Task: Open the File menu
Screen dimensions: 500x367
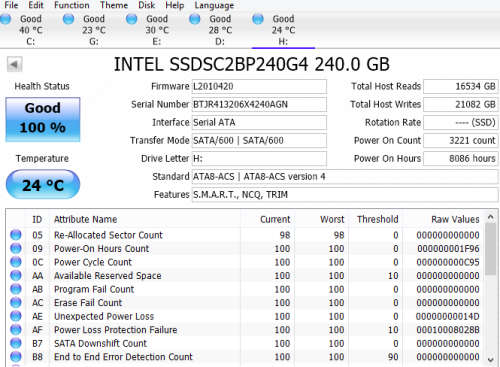Action: [x=11, y=5]
